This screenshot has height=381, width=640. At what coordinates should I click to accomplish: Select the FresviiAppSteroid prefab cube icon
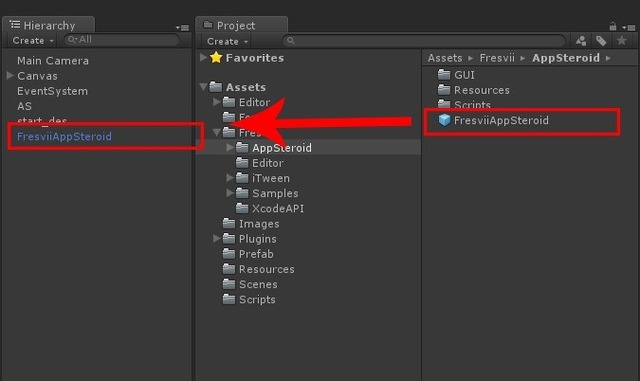(x=444, y=120)
